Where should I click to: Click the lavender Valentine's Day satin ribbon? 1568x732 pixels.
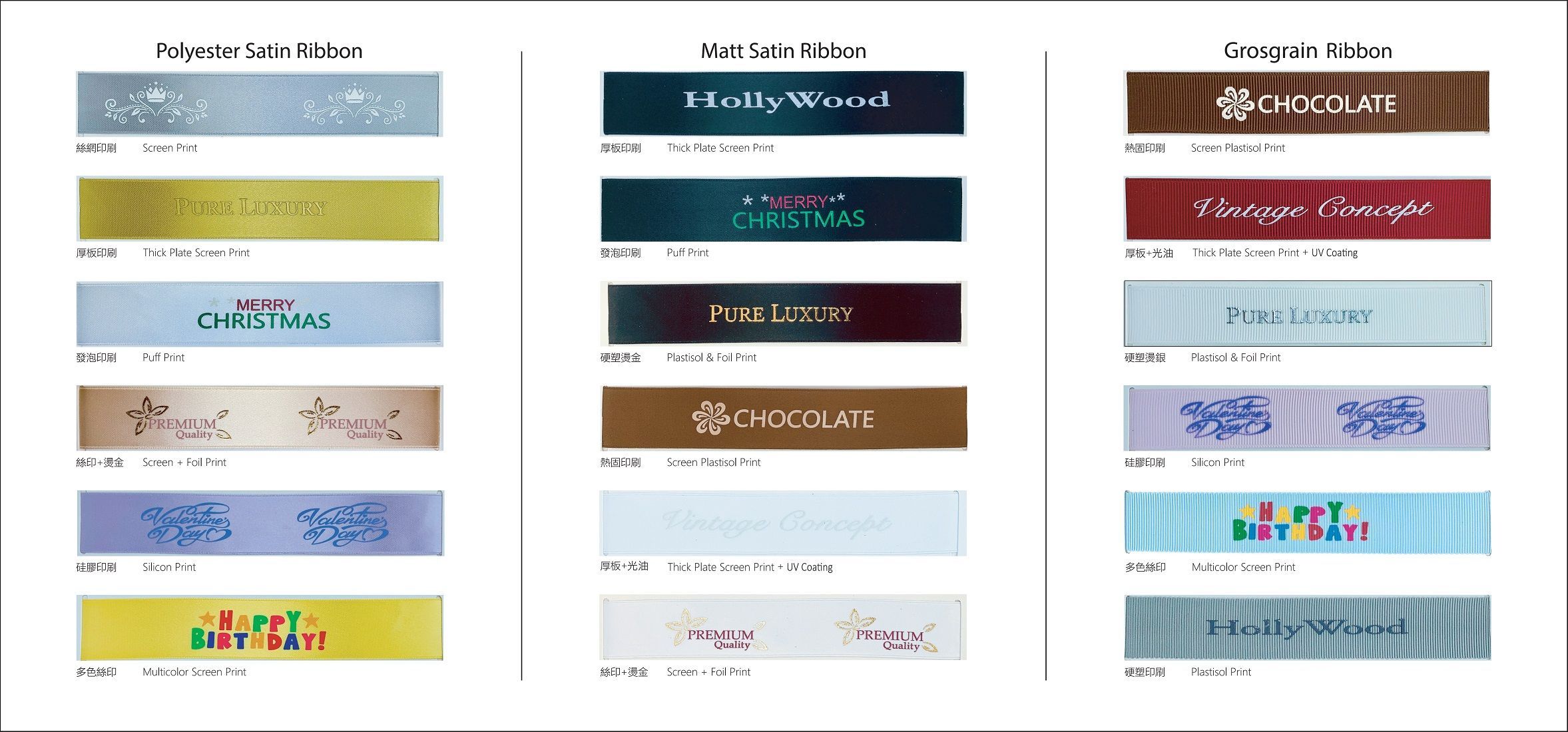pyautogui.click(x=260, y=524)
